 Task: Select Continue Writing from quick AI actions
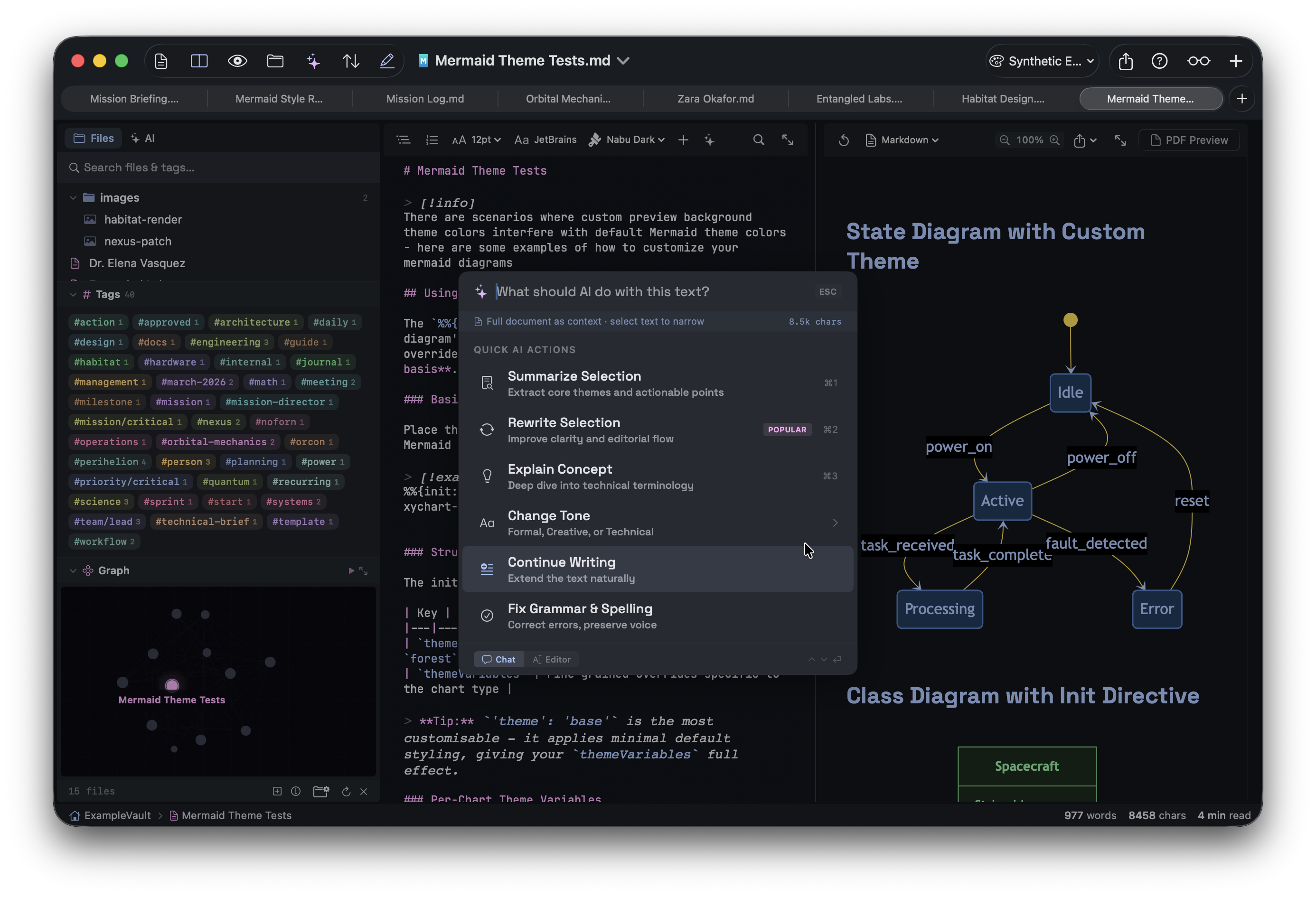[658, 569]
